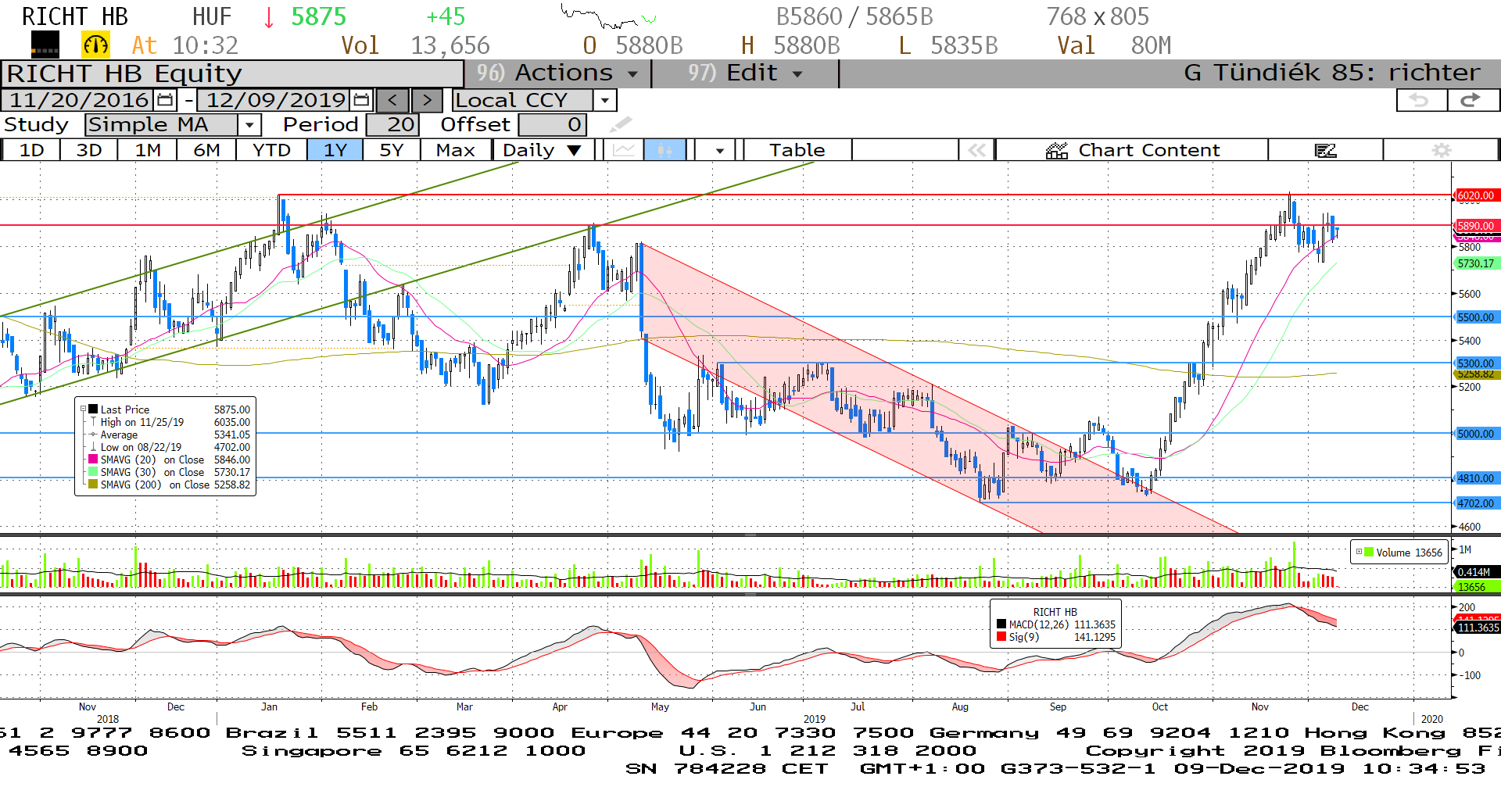Click the 111.3635 MACD axis label
The width and height of the screenshot is (1501, 812).
click(1478, 628)
